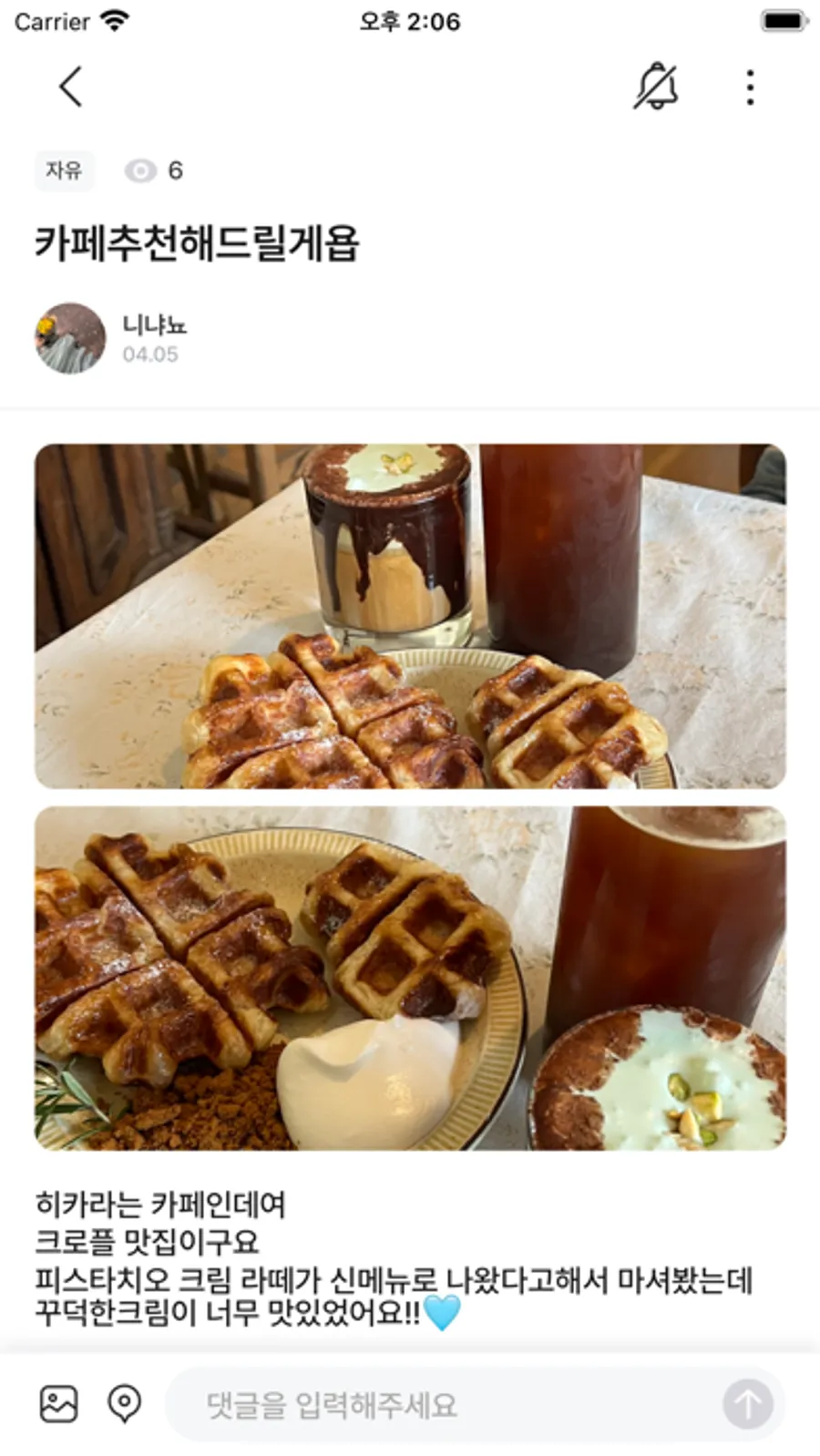Toggle the muted notification bell
The image size is (820, 1456).
point(656,87)
